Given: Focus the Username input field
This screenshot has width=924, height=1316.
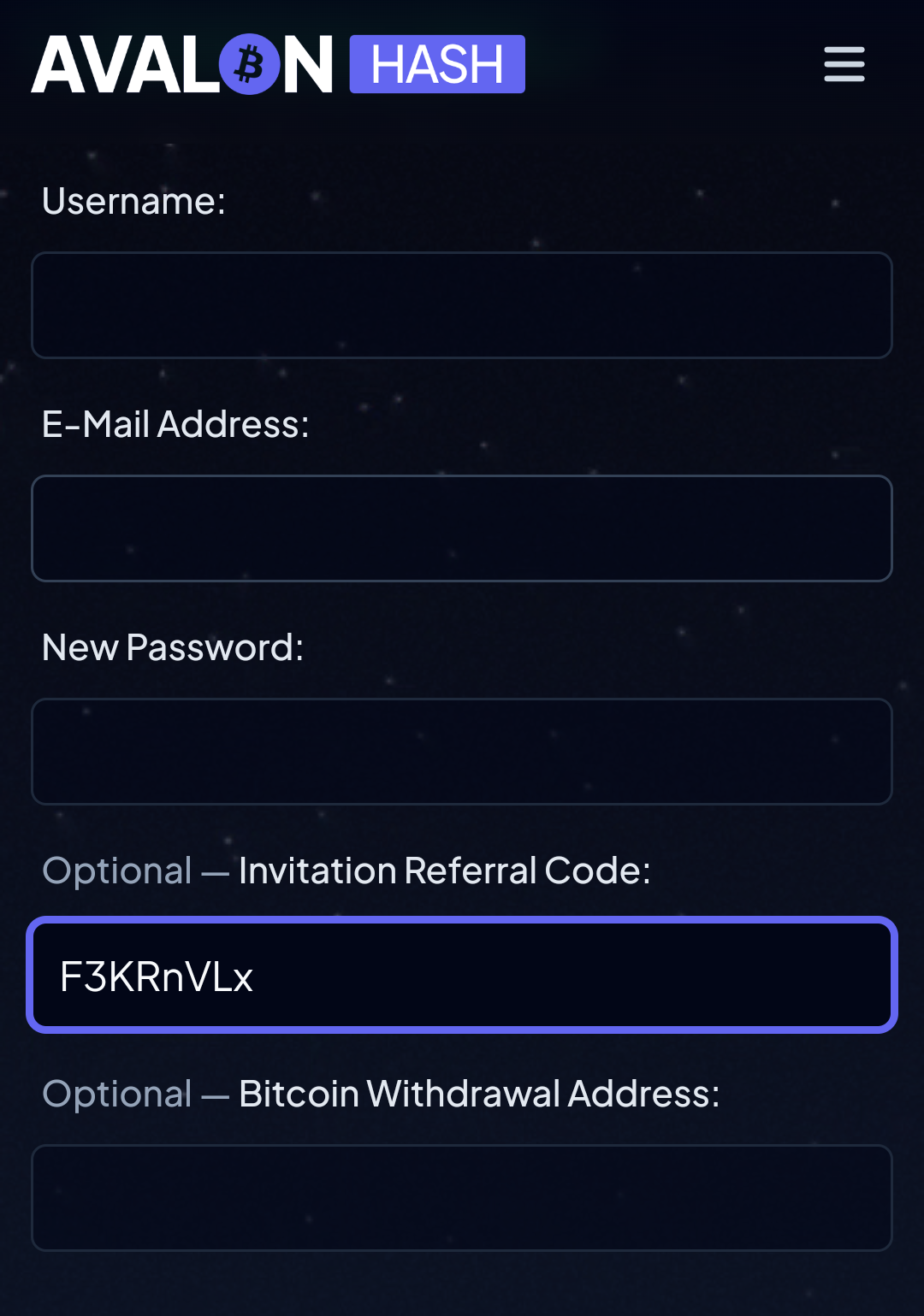Looking at the screenshot, I should 462,305.
